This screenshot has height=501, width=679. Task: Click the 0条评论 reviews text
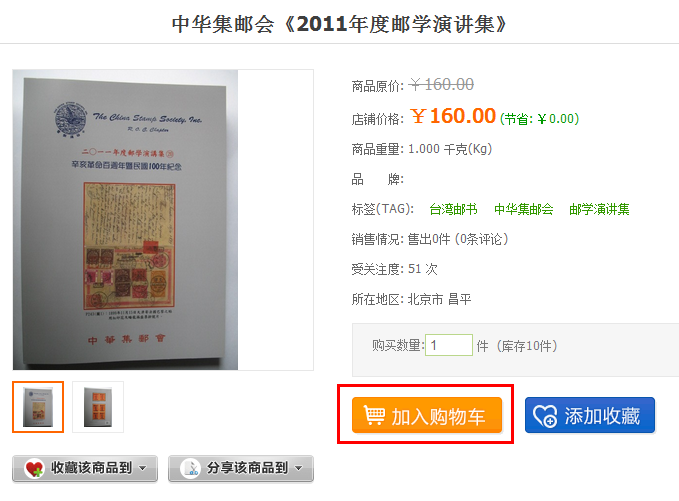(x=481, y=239)
